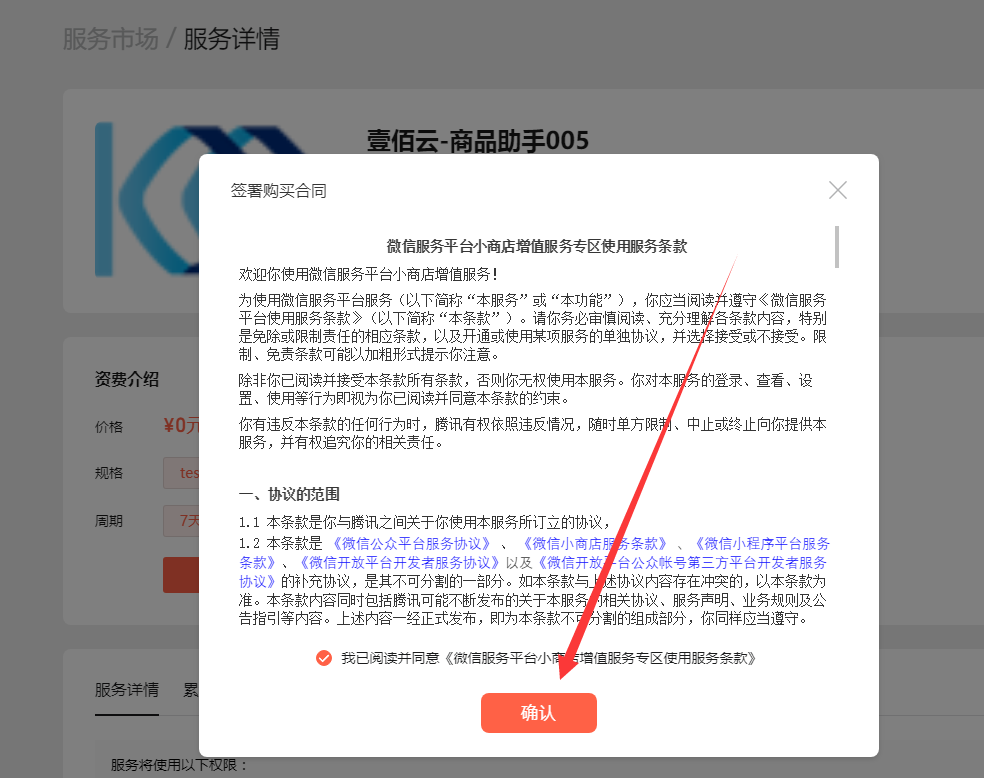Switch to the 服务详情 tab
984x778 pixels.
coord(127,690)
